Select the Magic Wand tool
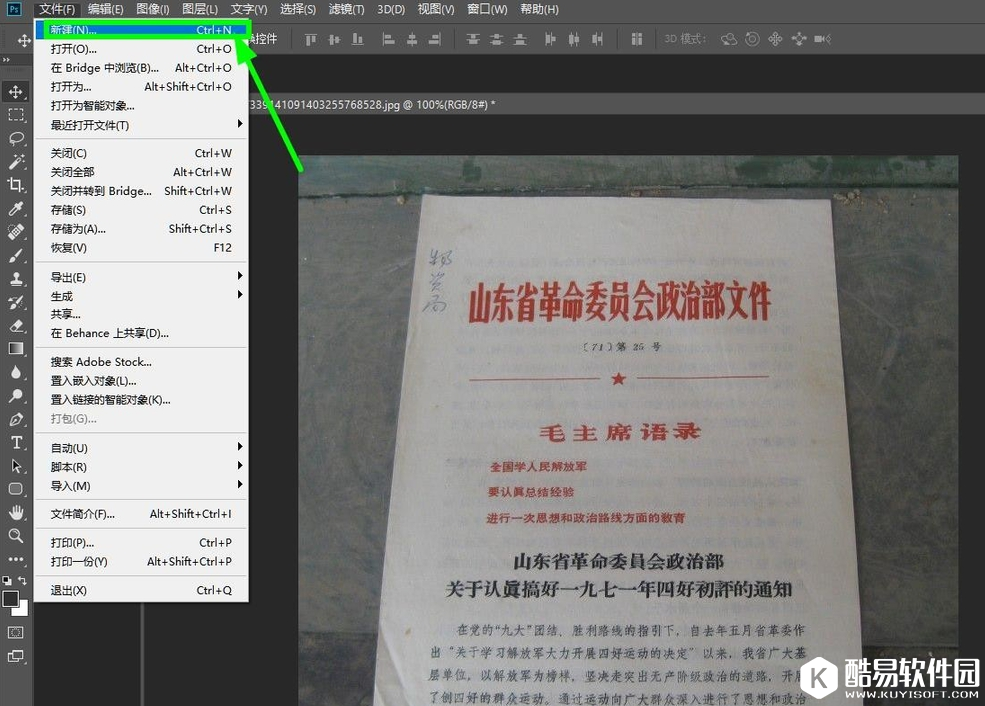The width and height of the screenshot is (985, 706). pos(16,161)
